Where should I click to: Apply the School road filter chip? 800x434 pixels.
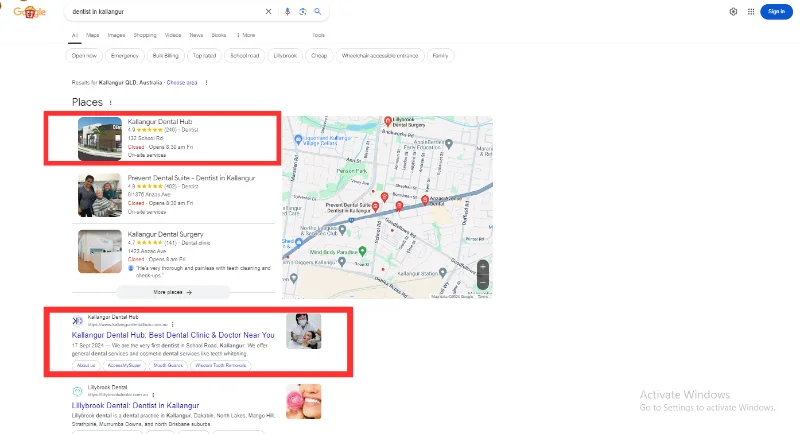click(x=244, y=56)
